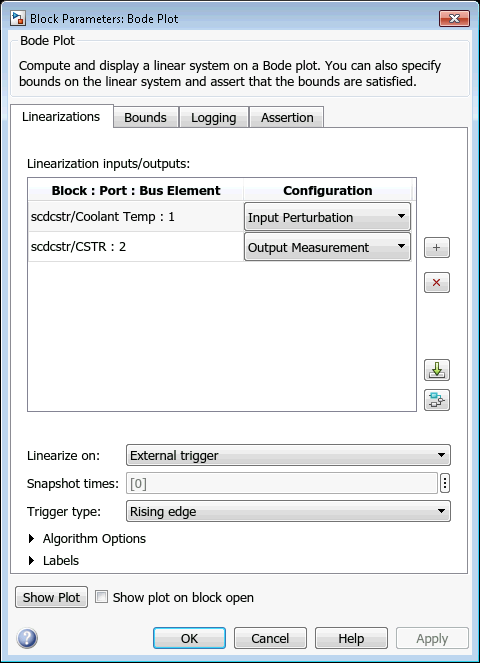Click the highlight block in model icon

coord(436,400)
